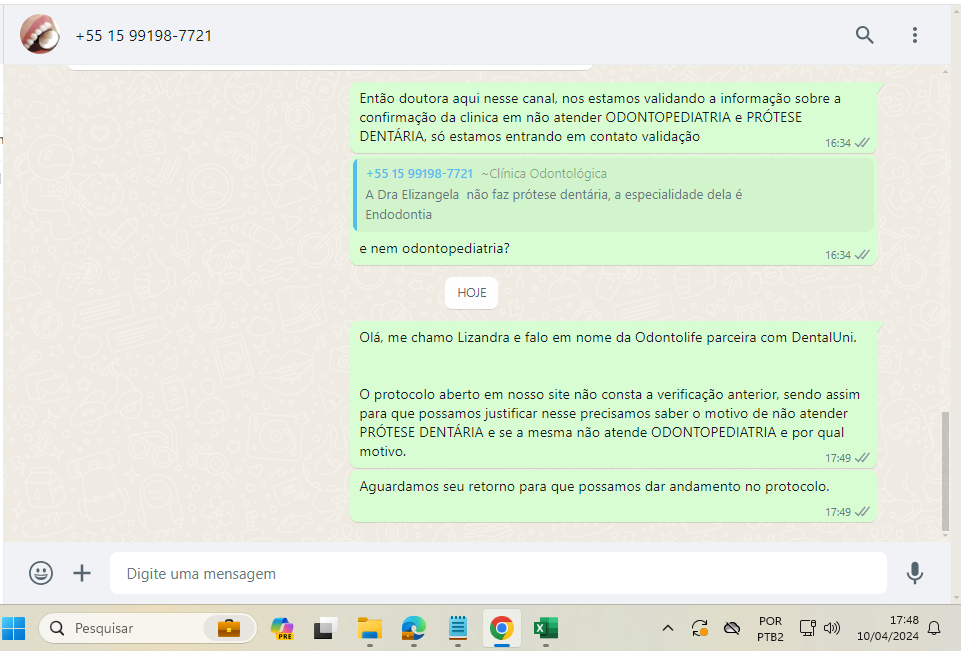
Task: Click the contact's profile picture
Action: coord(40,35)
